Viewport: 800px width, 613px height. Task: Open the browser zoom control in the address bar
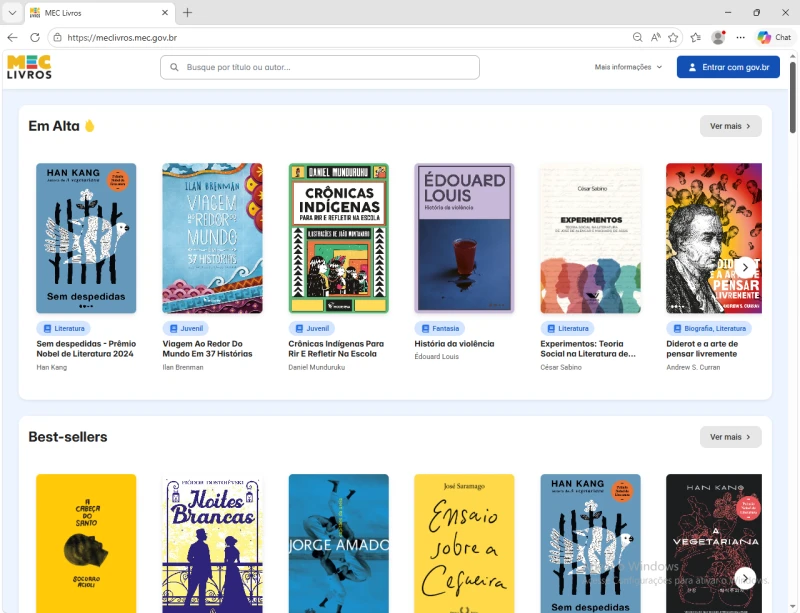point(637,37)
